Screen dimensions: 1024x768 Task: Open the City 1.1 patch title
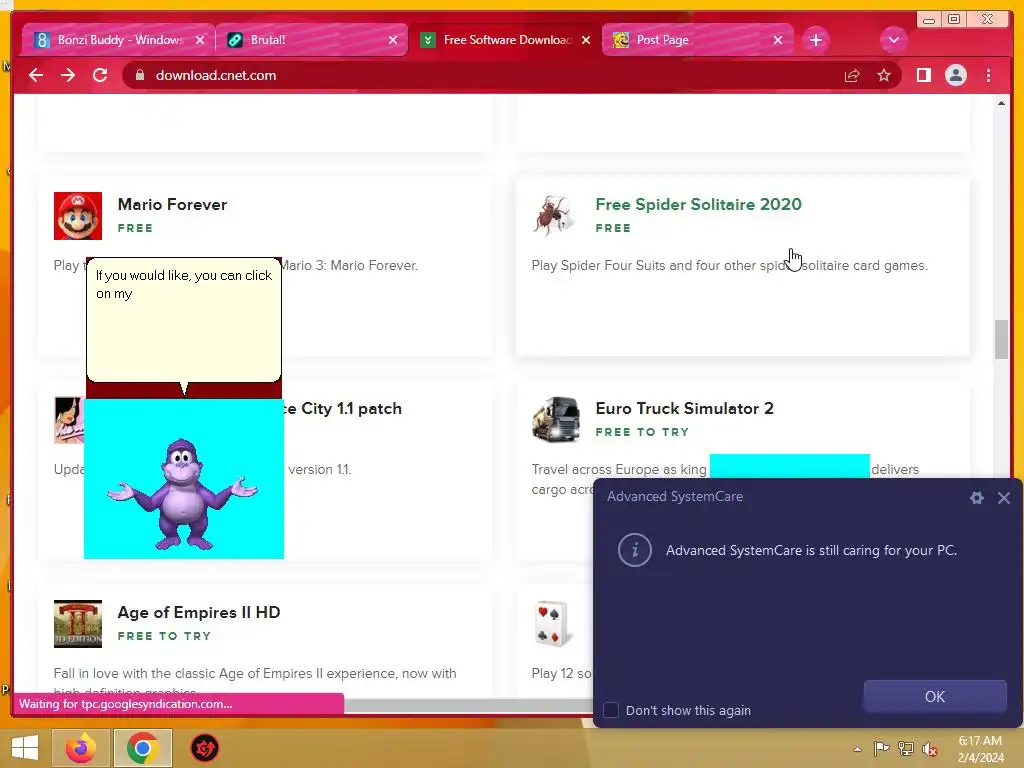tap(343, 408)
